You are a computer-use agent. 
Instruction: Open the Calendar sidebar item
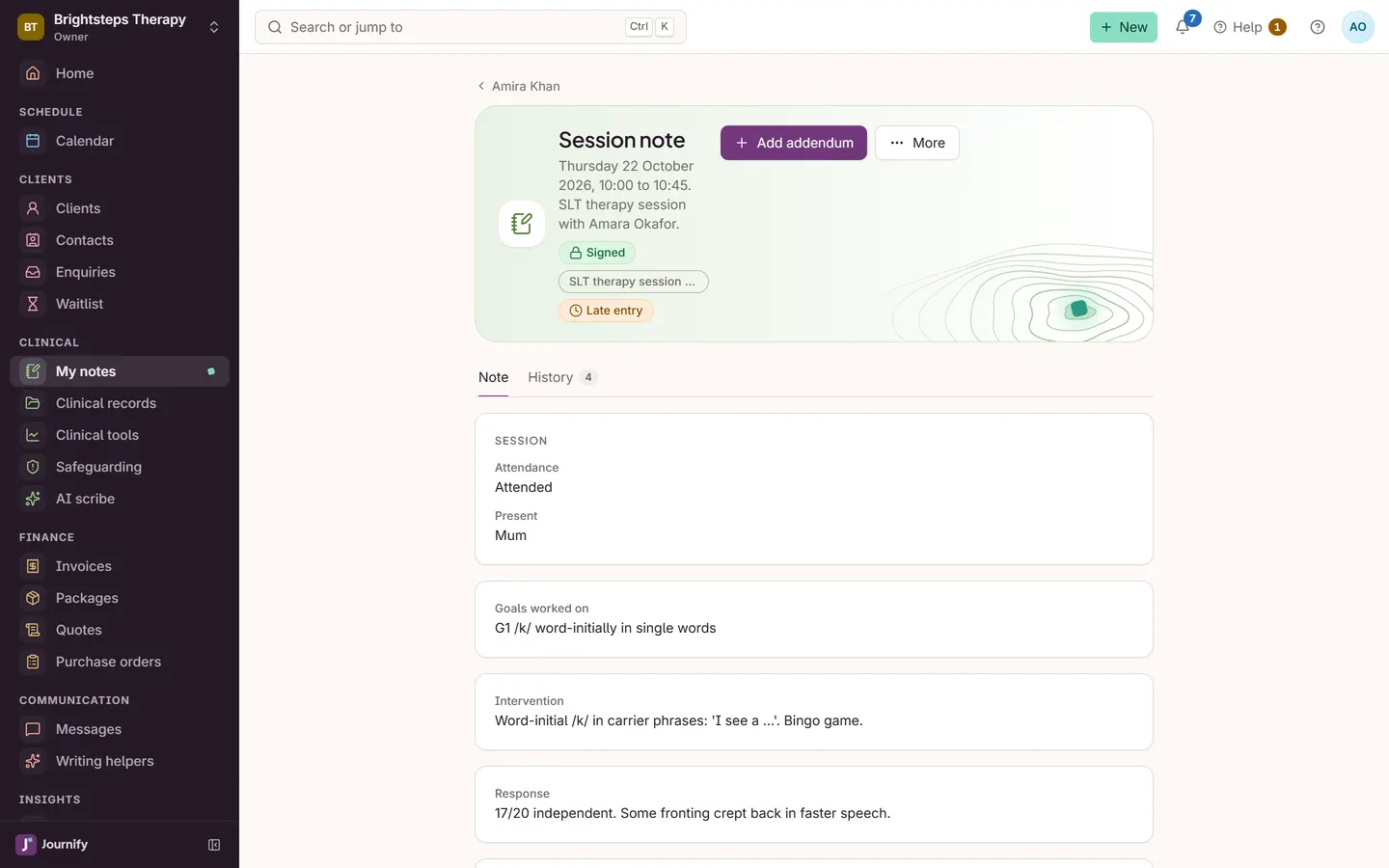coord(120,141)
